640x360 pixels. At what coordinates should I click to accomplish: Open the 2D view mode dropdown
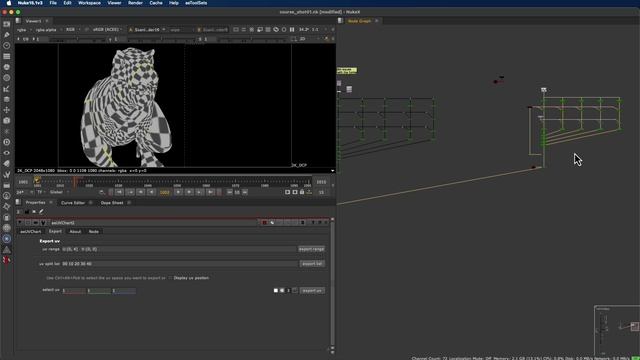pyautogui.click(x=308, y=39)
